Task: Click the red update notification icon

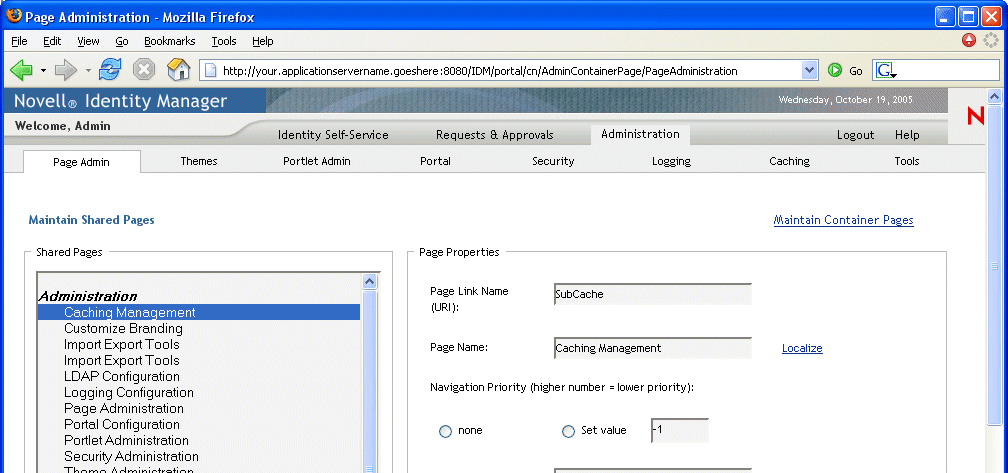Action: [969, 40]
